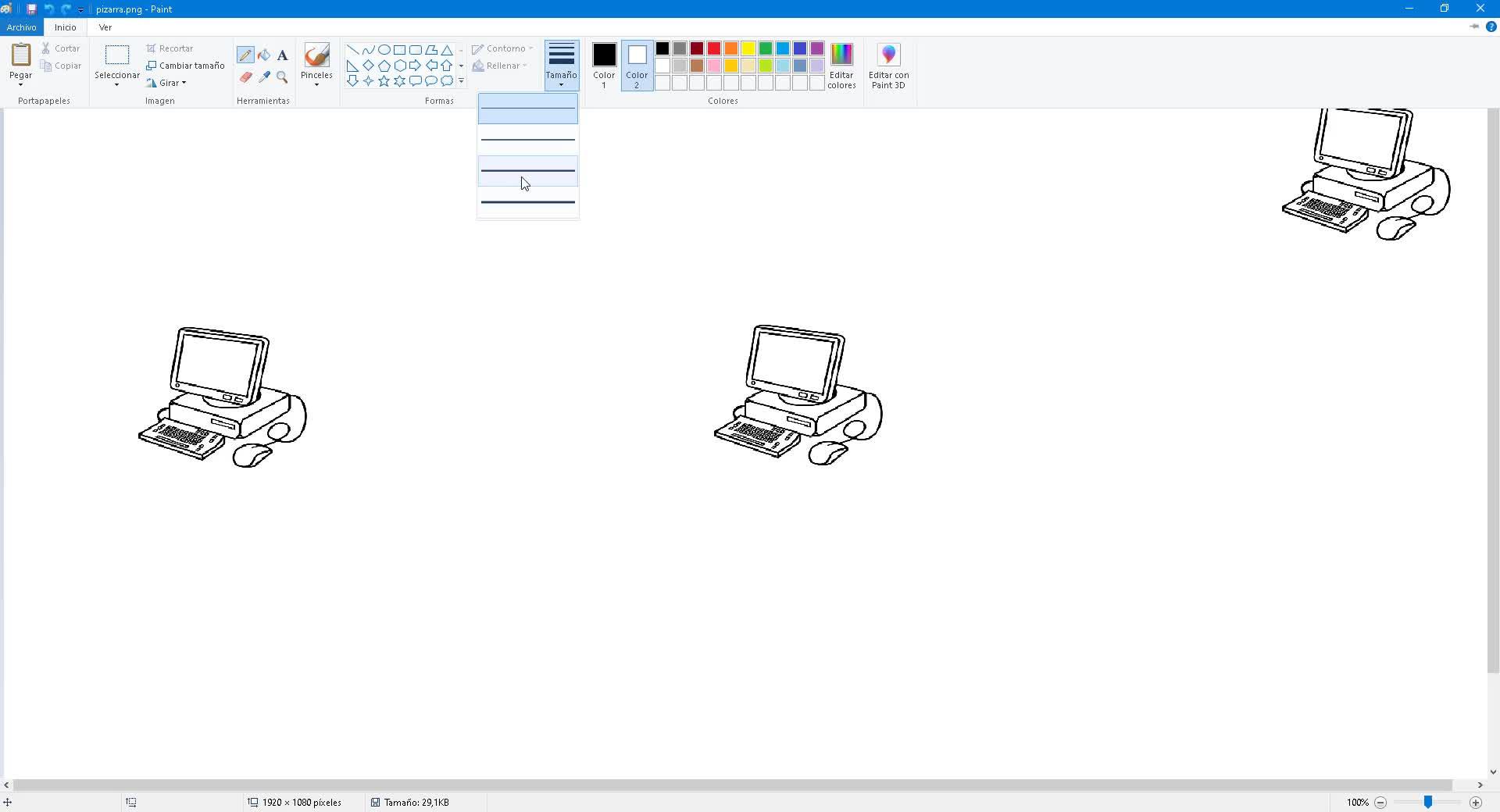The width and height of the screenshot is (1500, 812).
Task: Click Editar con Paint 3D
Action: tap(888, 66)
